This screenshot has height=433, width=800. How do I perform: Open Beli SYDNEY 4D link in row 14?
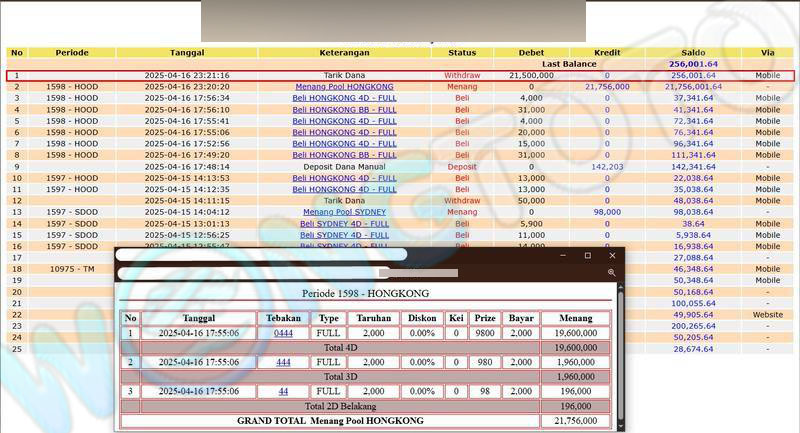pos(344,223)
